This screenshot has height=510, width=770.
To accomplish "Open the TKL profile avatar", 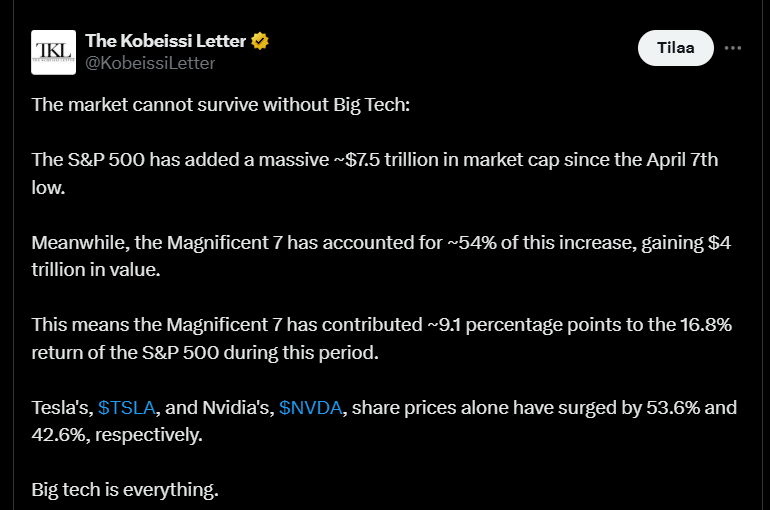I will [x=54, y=53].
